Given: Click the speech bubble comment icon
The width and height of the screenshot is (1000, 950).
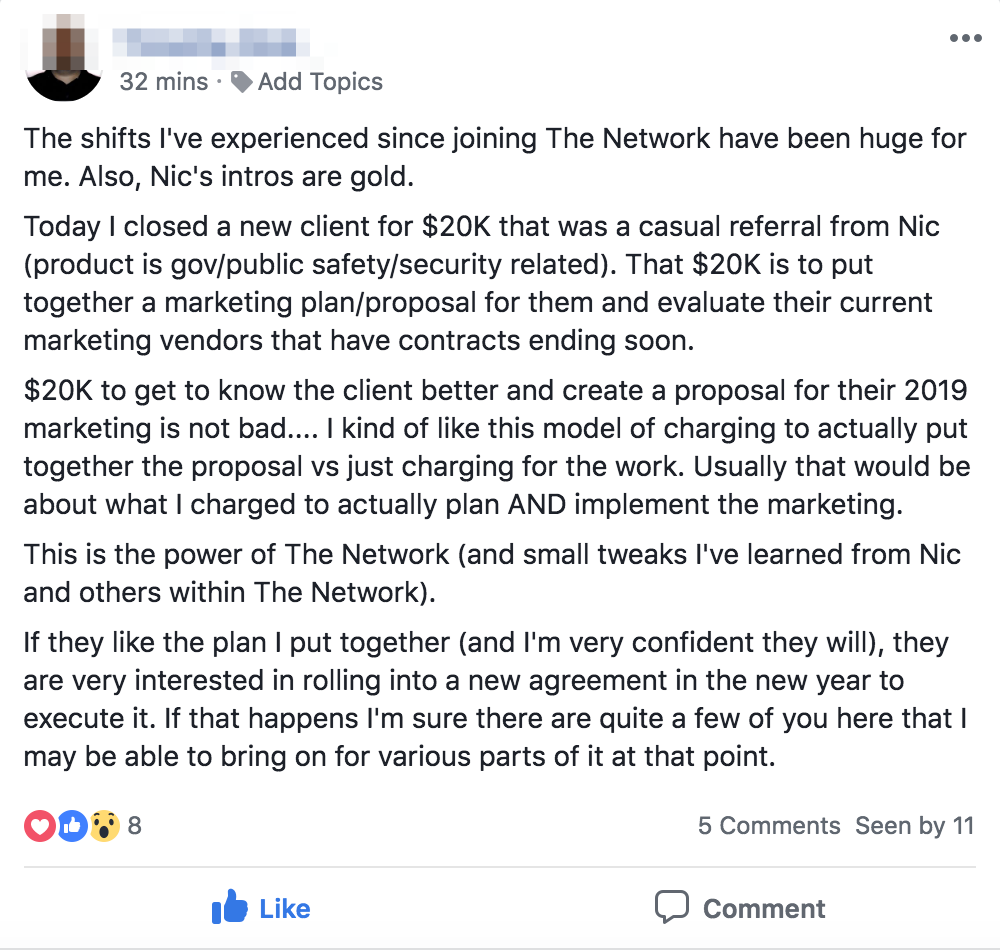Looking at the screenshot, I should pos(672,907).
